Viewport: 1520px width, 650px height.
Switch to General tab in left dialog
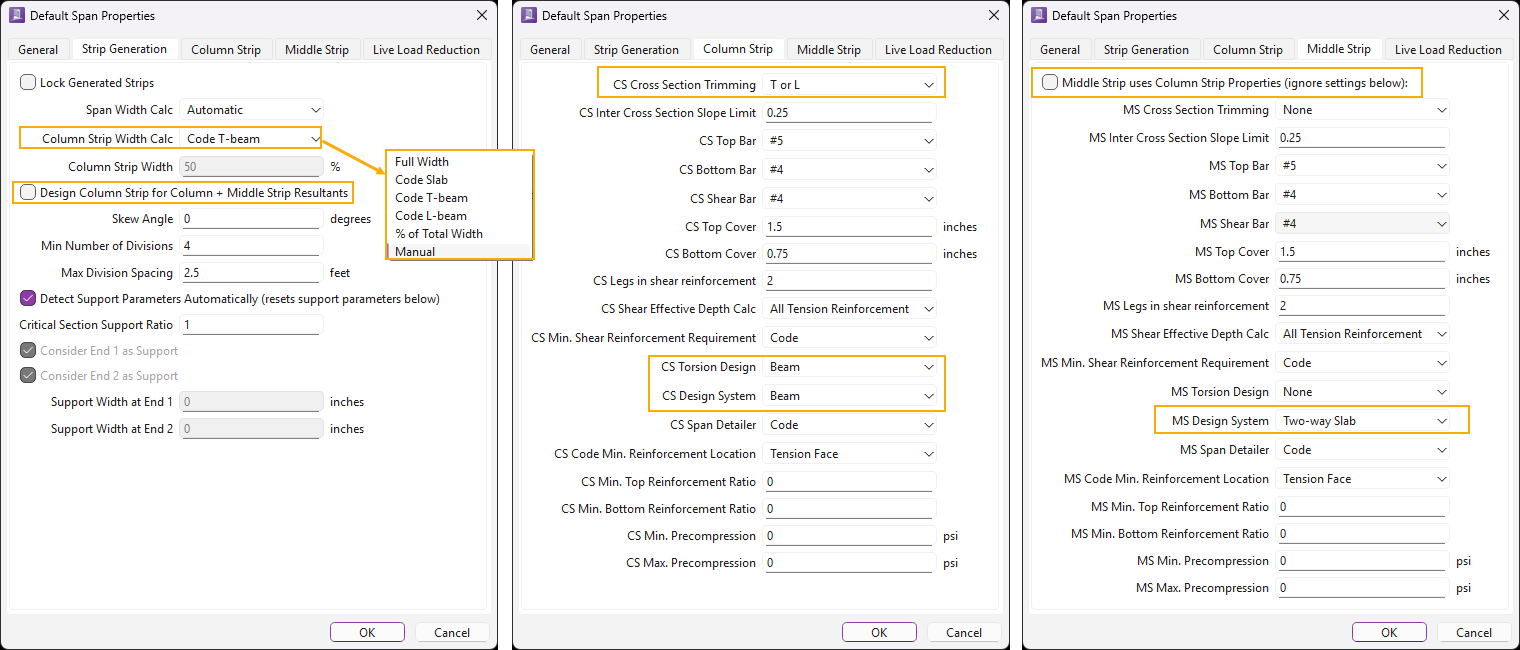pos(38,50)
